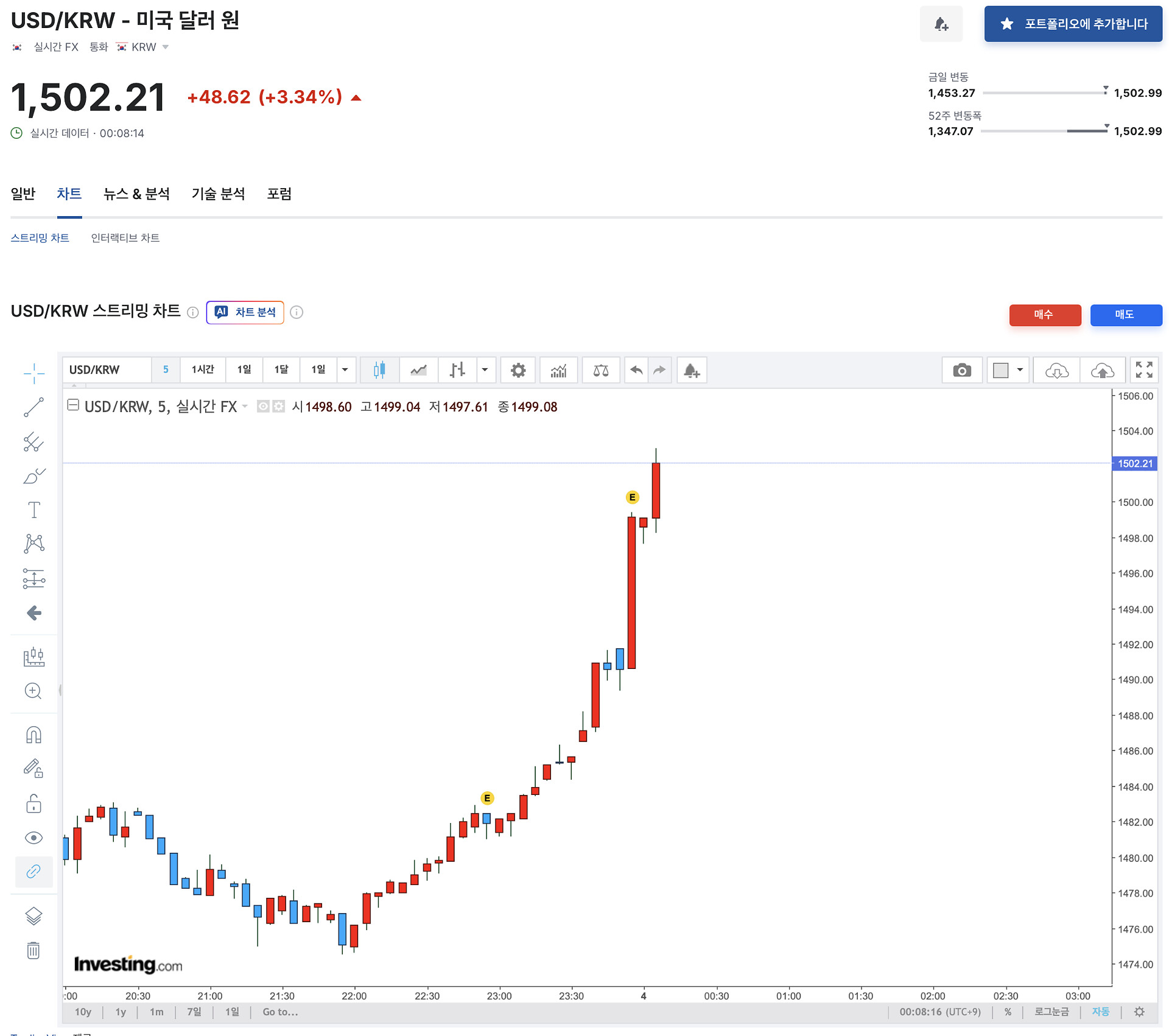Click the compare symbols scales icon
1169x1036 pixels.
pyautogui.click(x=600, y=370)
